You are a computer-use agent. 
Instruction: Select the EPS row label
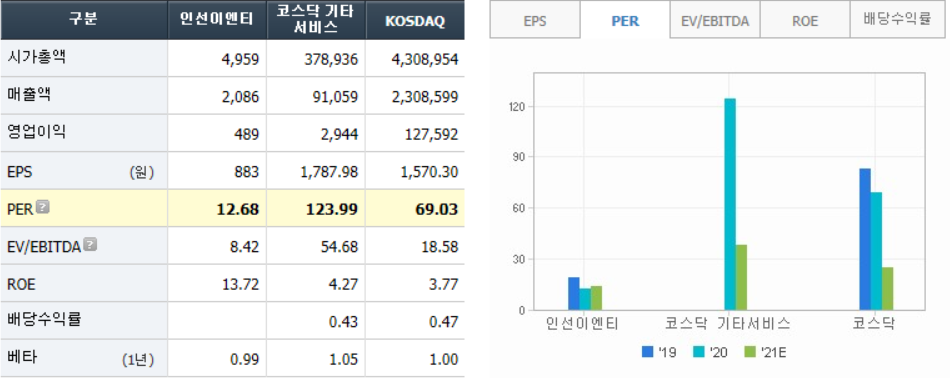click(19, 172)
